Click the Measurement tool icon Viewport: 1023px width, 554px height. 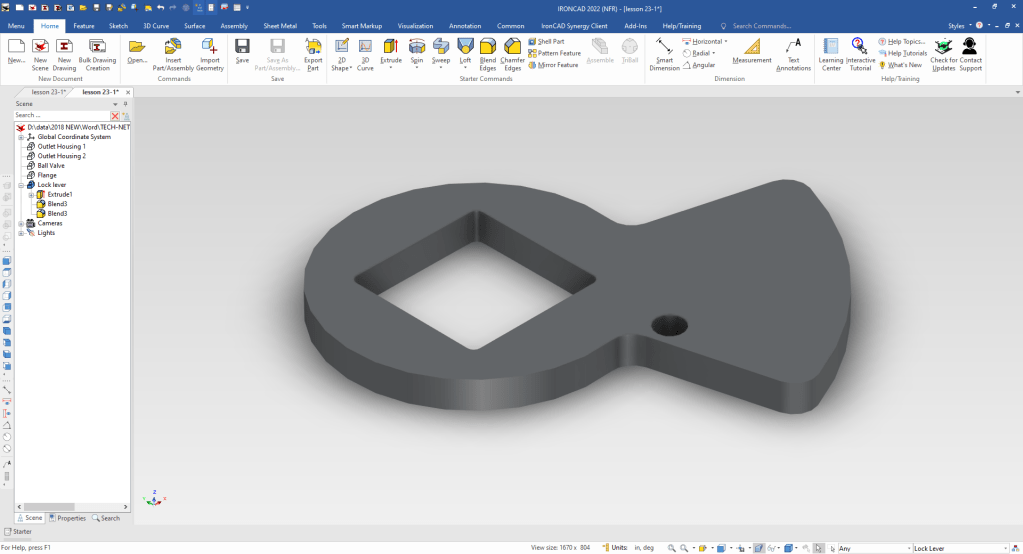pyautogui.click(x=752, y=46)
